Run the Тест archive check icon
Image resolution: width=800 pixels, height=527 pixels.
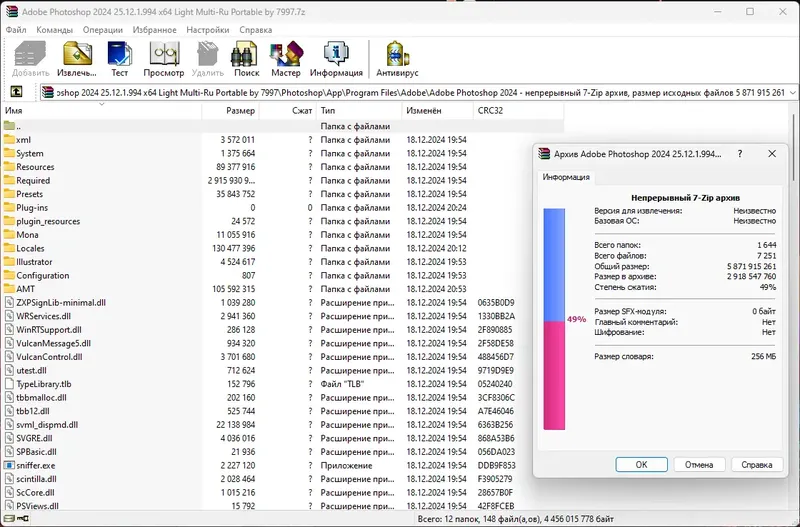tap(119, 54)
